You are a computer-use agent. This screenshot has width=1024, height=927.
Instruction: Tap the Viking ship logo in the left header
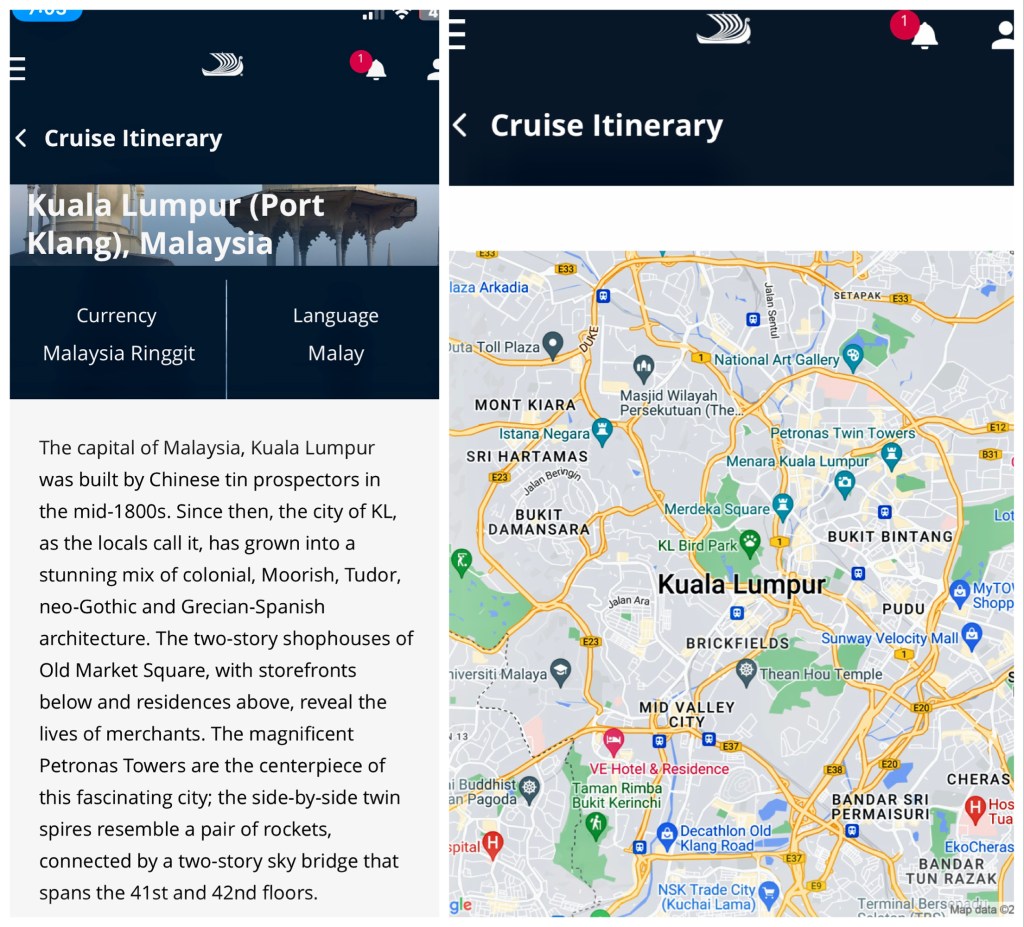point(222,66)
